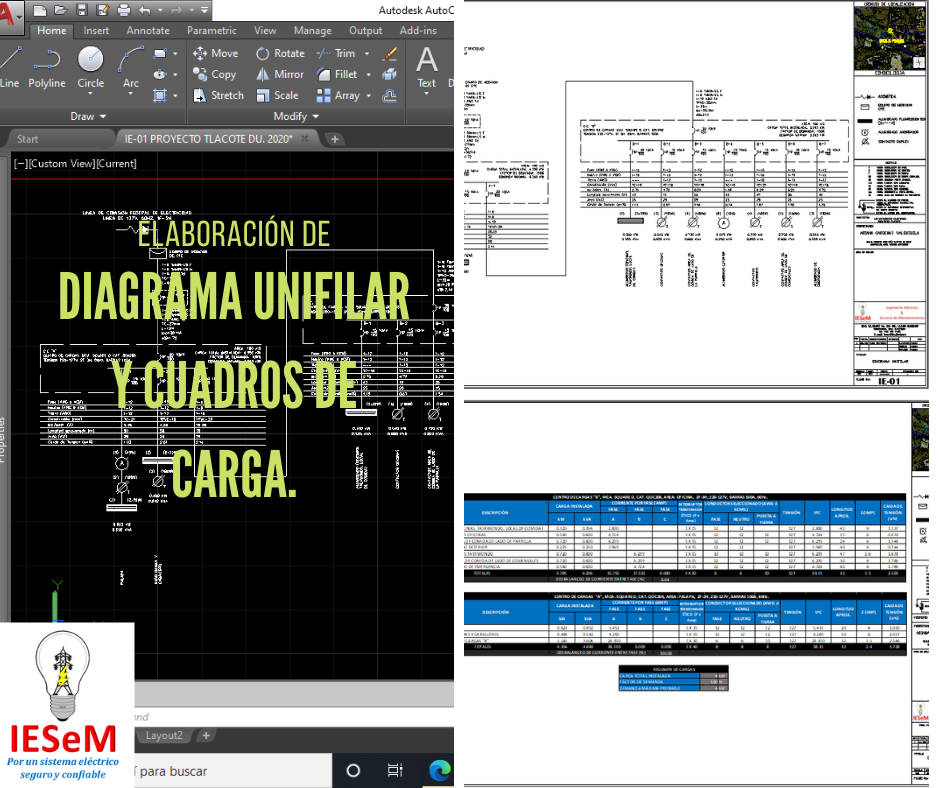Select the IE-01 PROYECTO TLACOTE drawing tab
Image resolution: width=940 pixels, height=788 pixels.
coord(210,138)
